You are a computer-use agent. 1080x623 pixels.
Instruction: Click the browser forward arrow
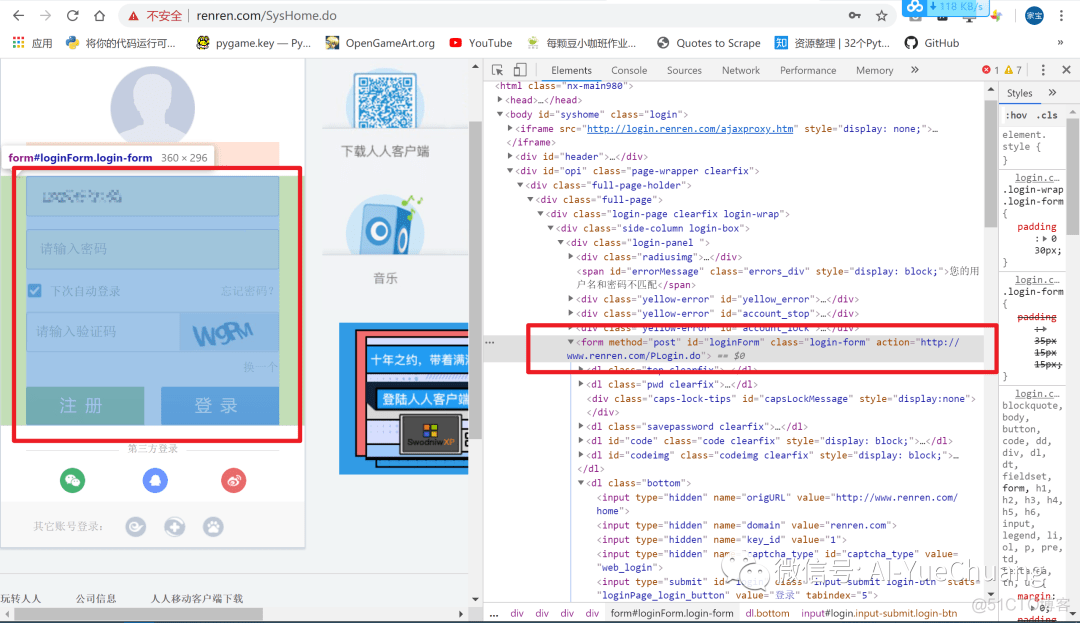coord(45,15)
